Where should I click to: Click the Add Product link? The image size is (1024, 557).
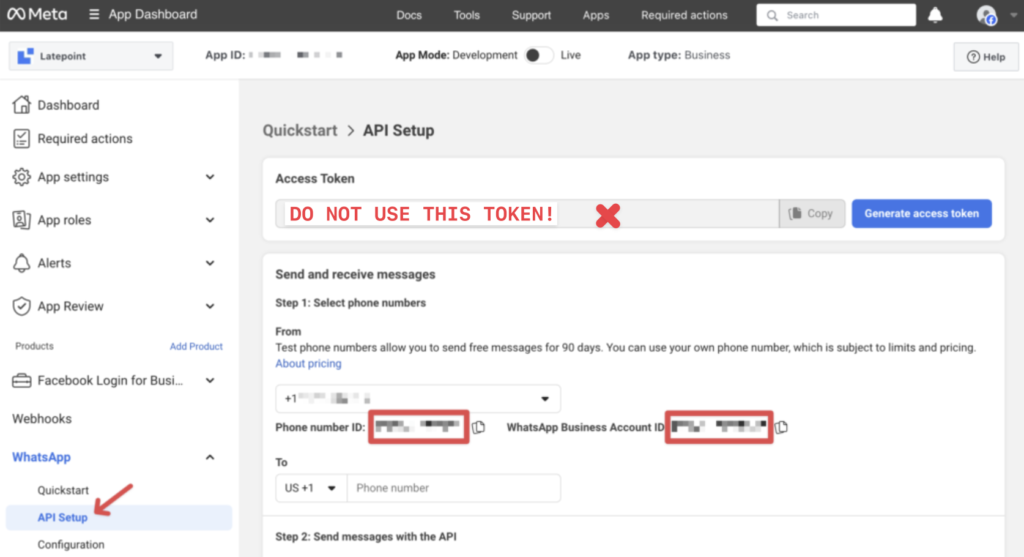[196, 346]
